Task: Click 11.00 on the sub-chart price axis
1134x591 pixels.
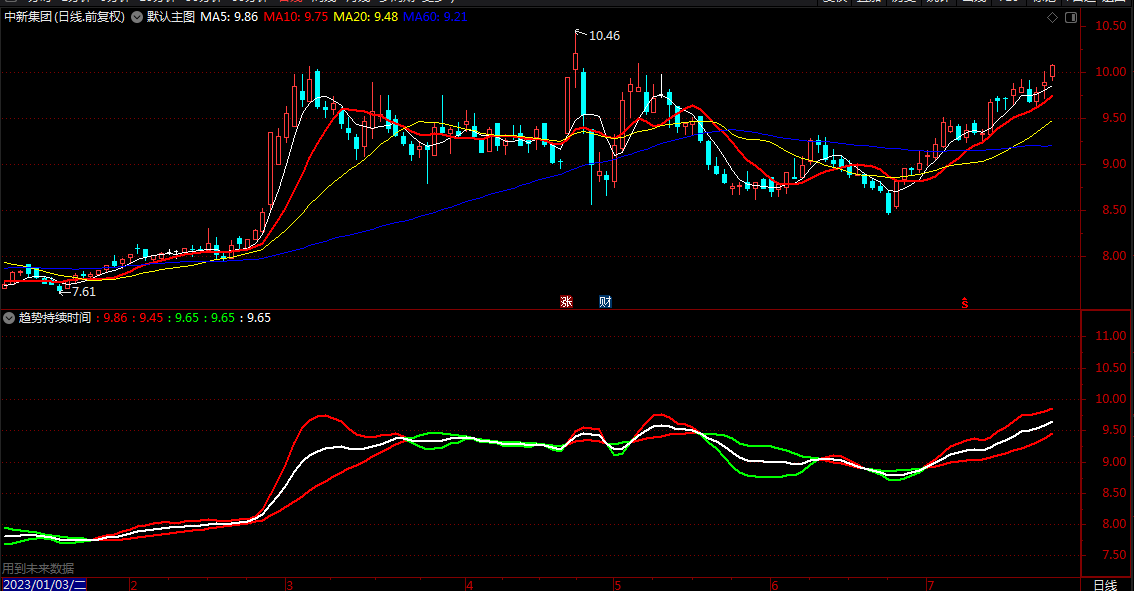Action: click(x=1110, y=336)
